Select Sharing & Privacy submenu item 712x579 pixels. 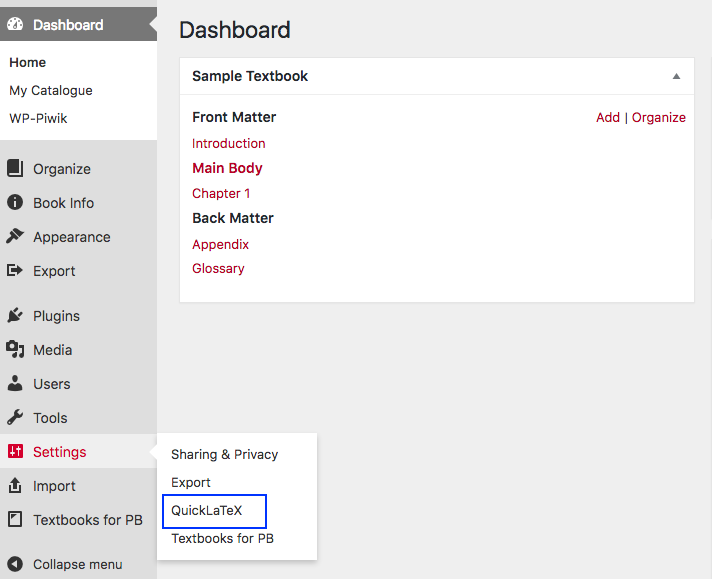pyautogui.click(x=224, y=454)
